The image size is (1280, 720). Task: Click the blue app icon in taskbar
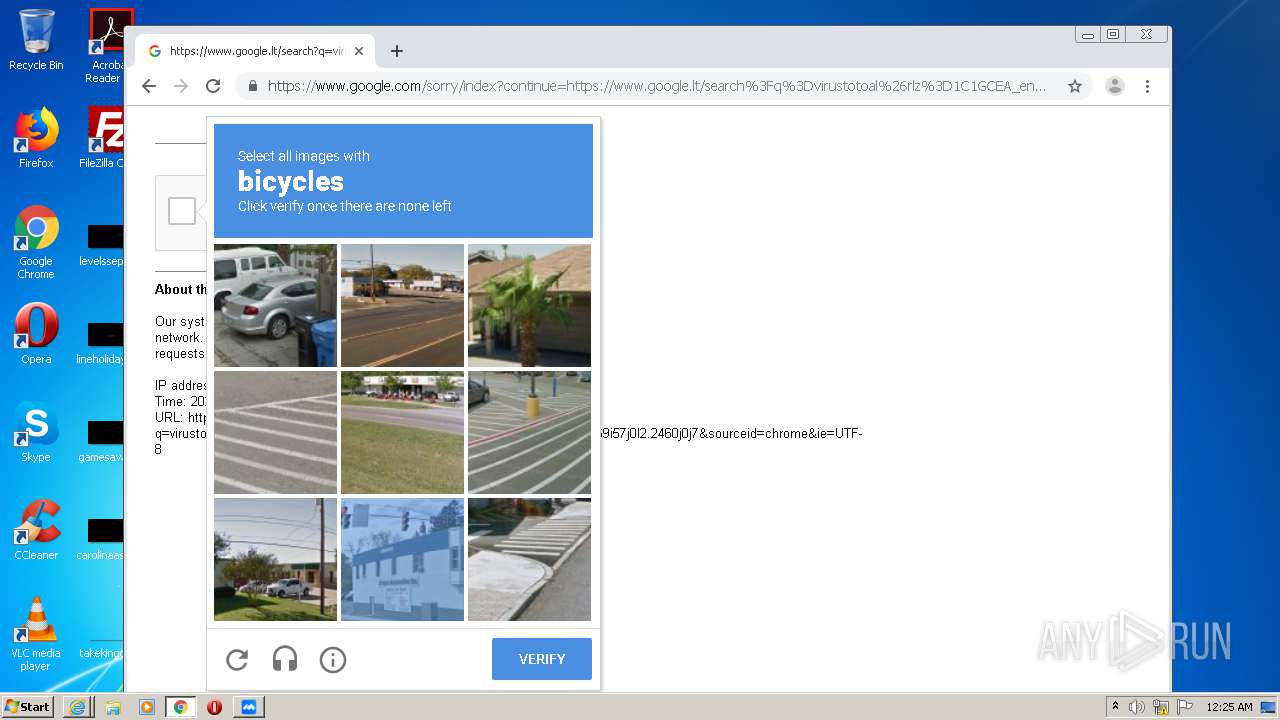point(249,706)
